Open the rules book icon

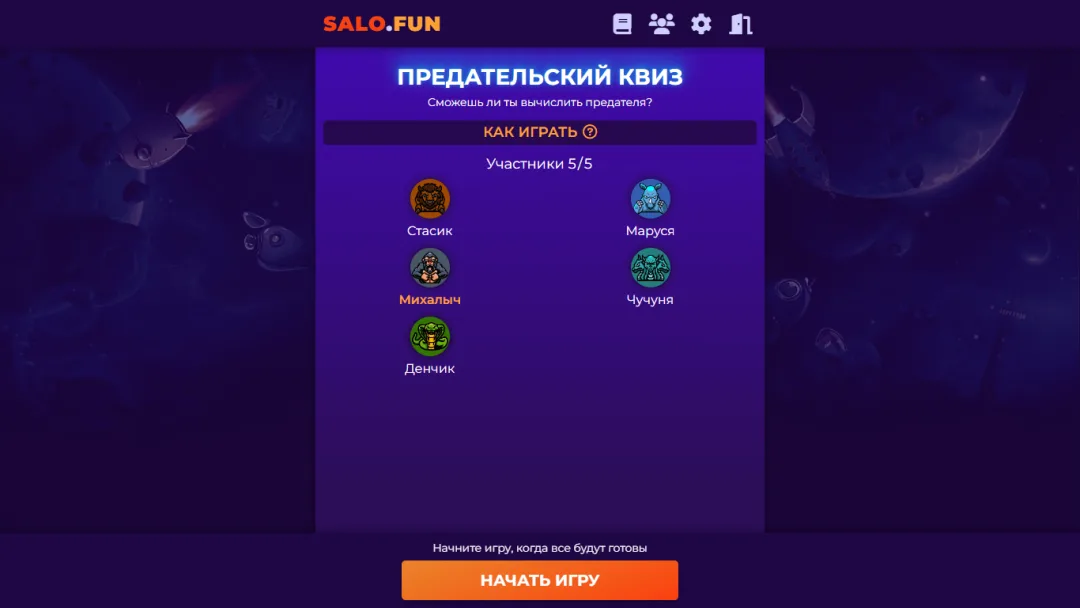[622, 24]
